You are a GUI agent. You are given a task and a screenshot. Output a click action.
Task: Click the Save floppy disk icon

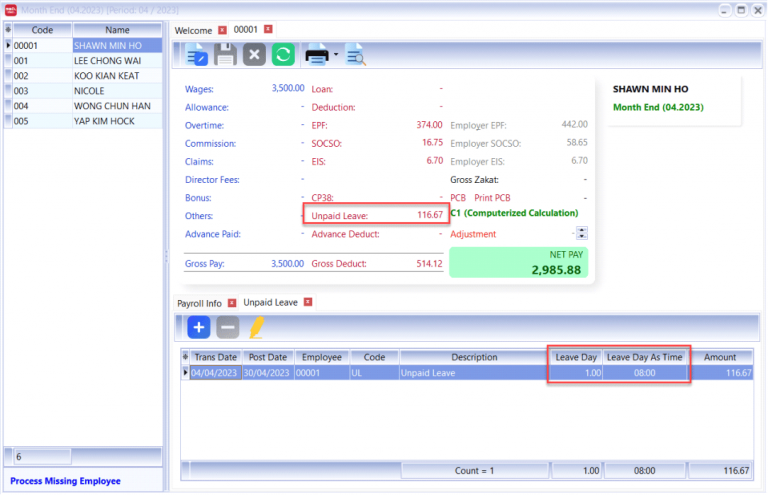point(225,55)
